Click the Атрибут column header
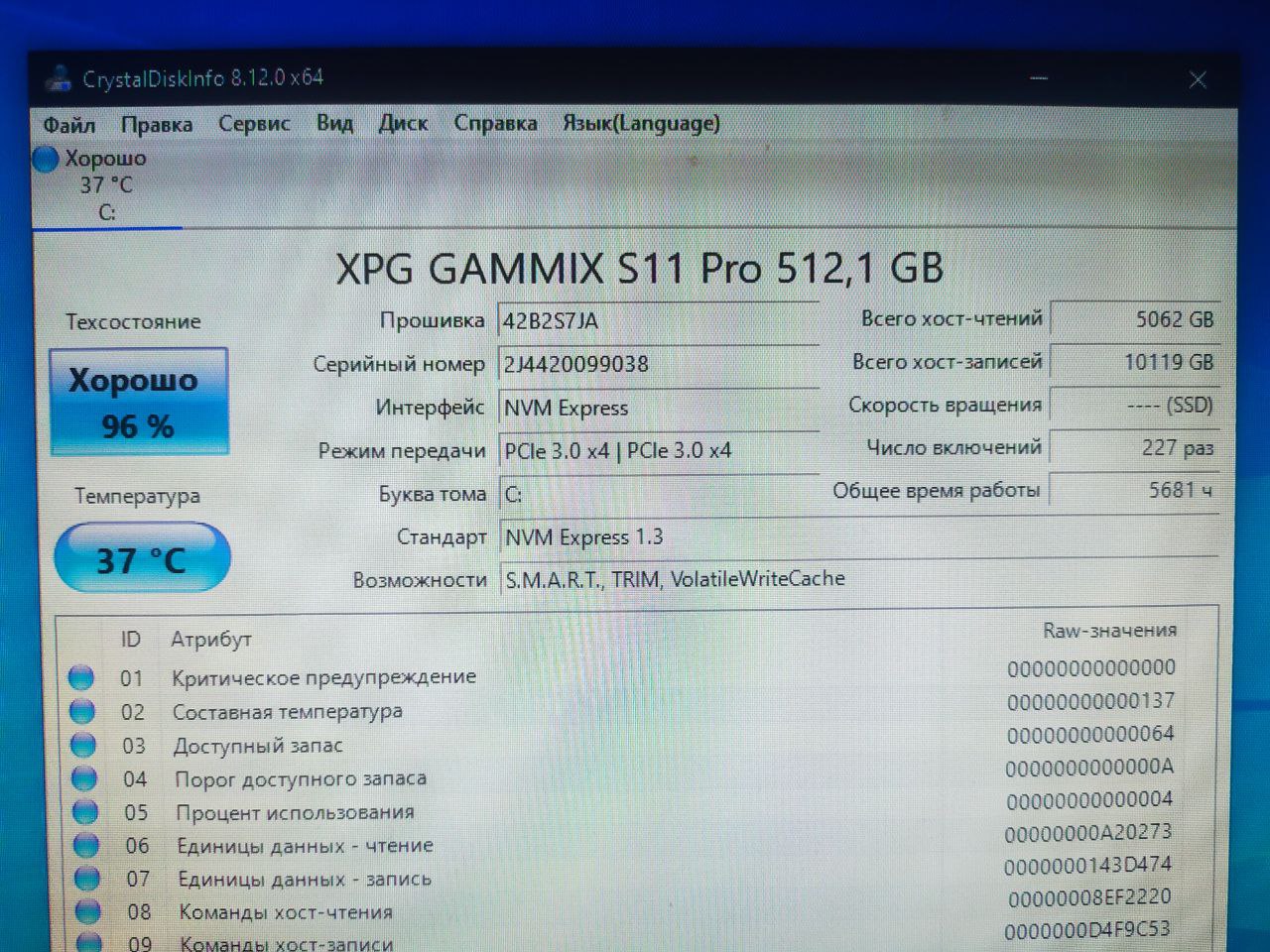This screenshot has height=952, width=1270. point(211,640)
